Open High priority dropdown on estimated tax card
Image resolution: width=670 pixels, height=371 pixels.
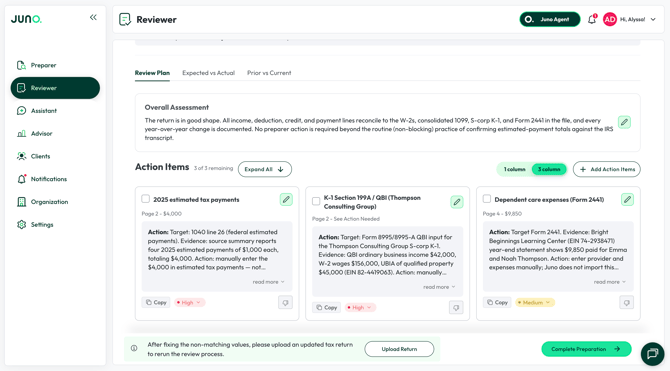point(190,303)
